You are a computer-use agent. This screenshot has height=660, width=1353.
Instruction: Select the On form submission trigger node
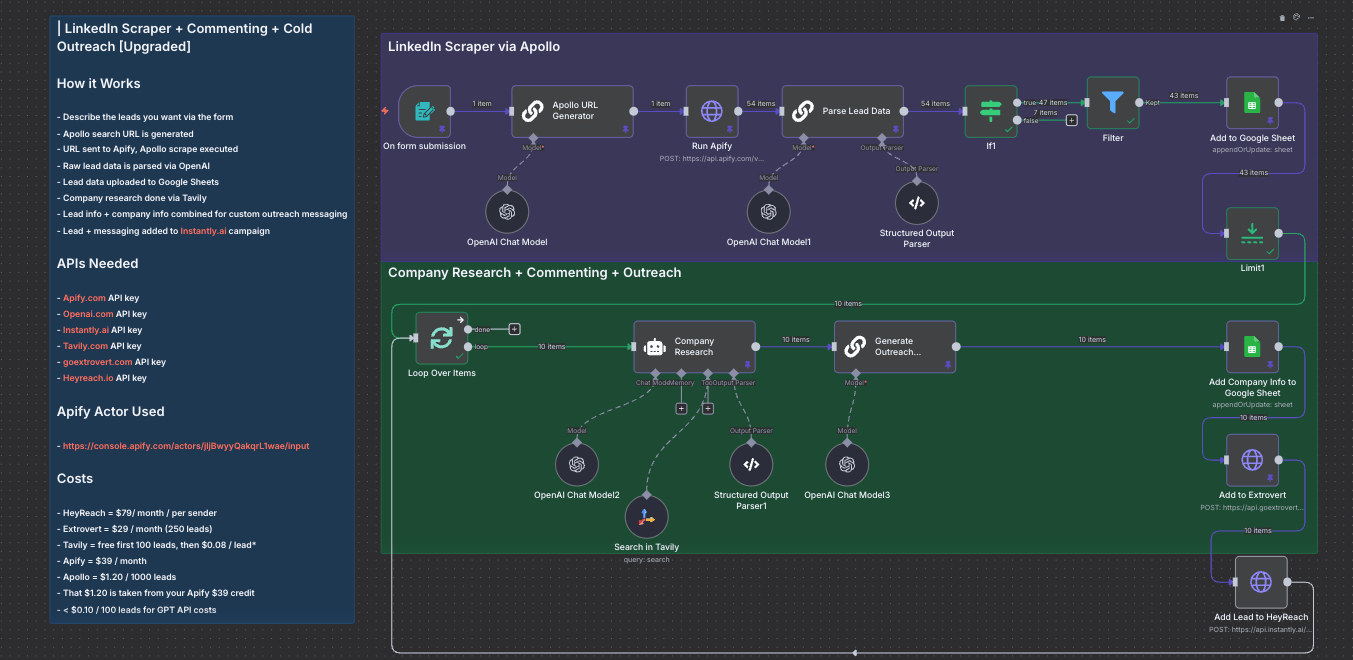coord(424,111)
